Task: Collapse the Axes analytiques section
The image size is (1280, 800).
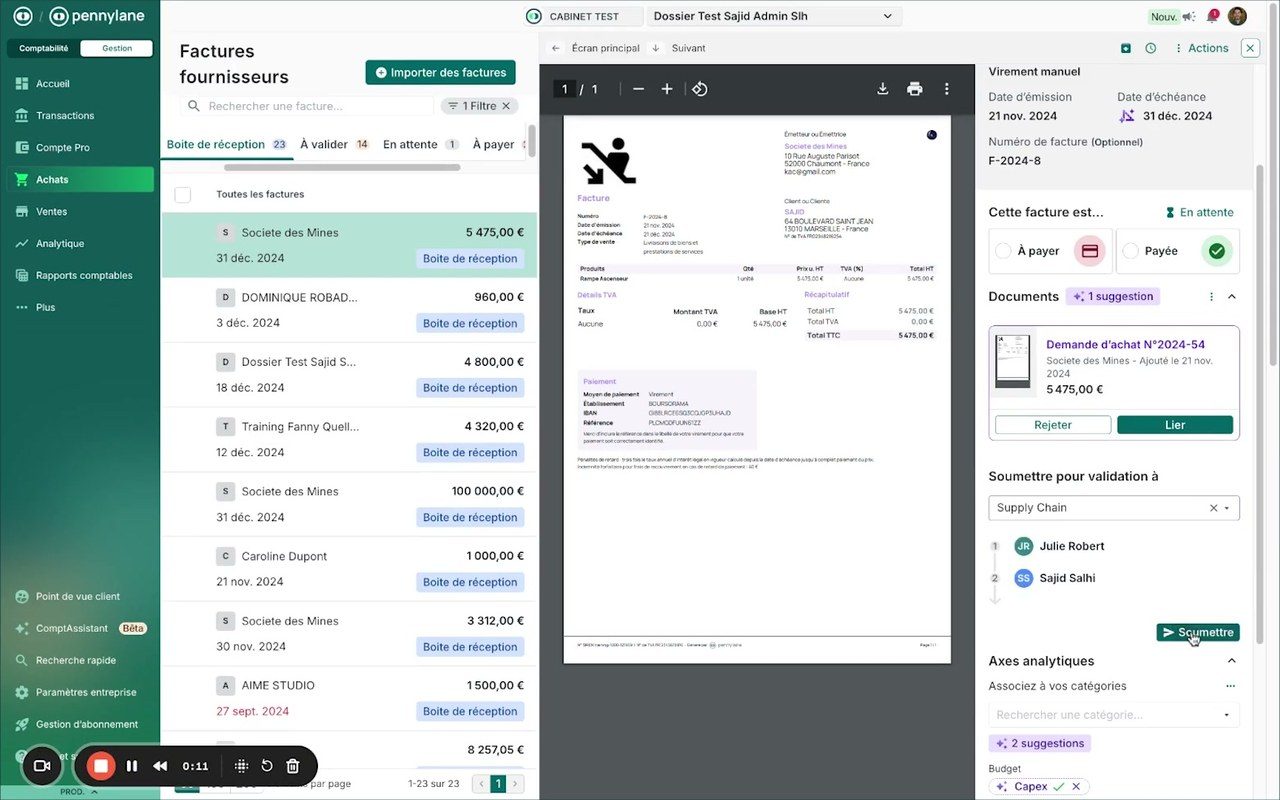Action: 1231,661
